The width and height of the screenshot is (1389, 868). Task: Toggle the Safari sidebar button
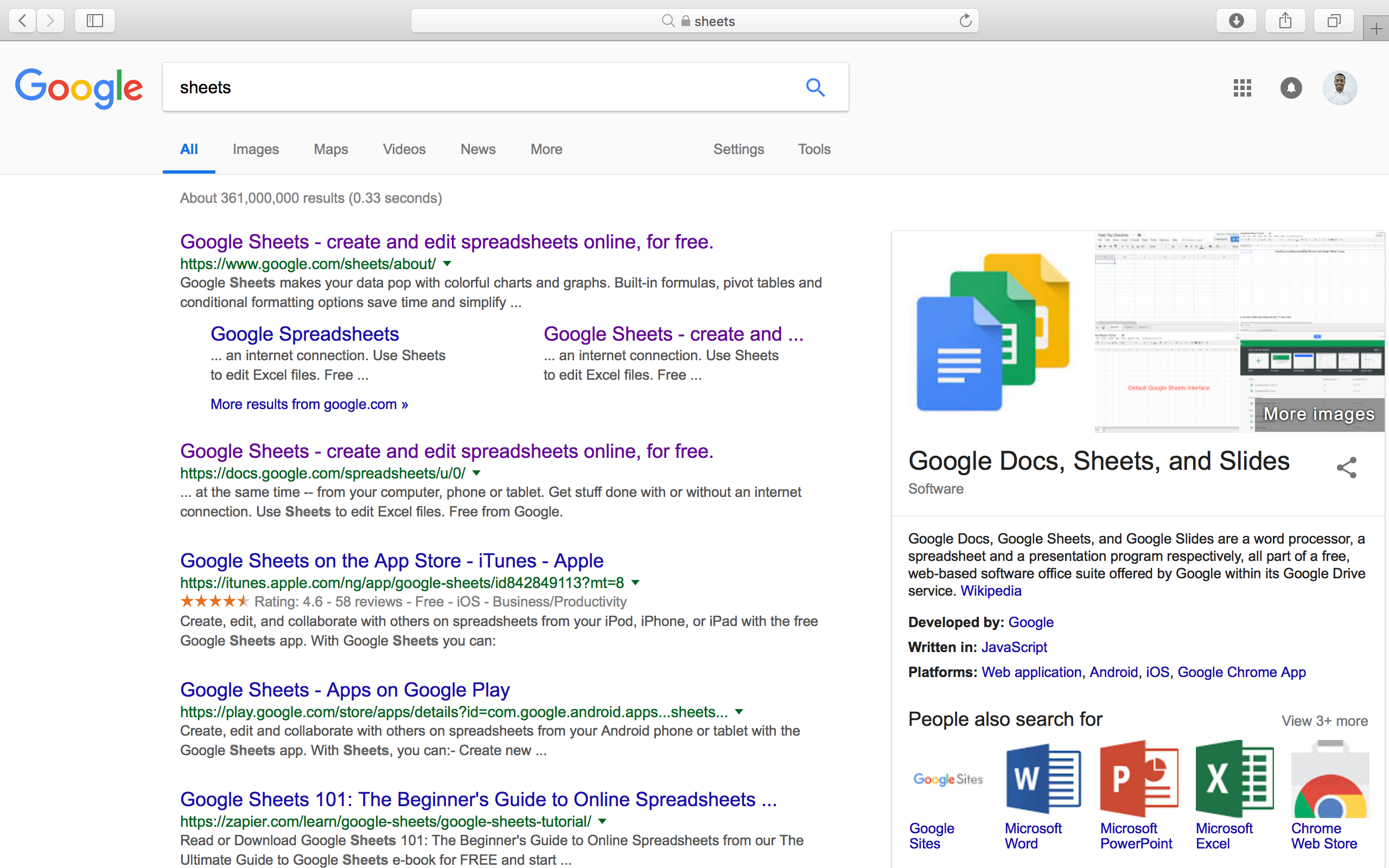95,21
